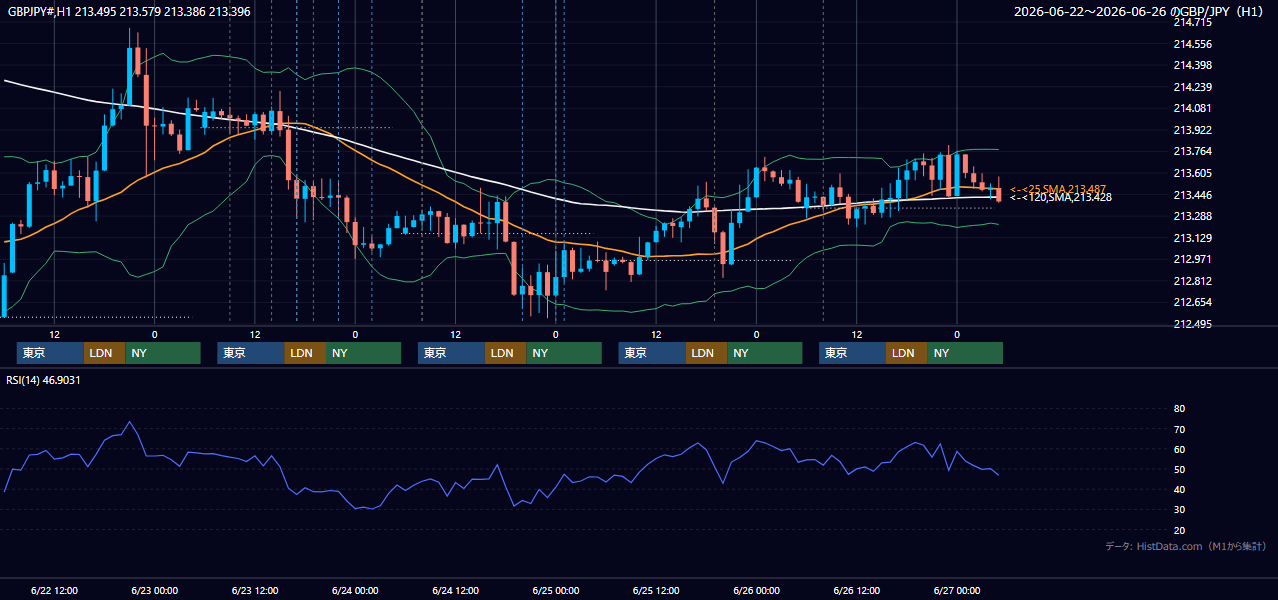Click the 6/22 12:00 date label
Screen dimensions: 1278x600
[54, 590]
